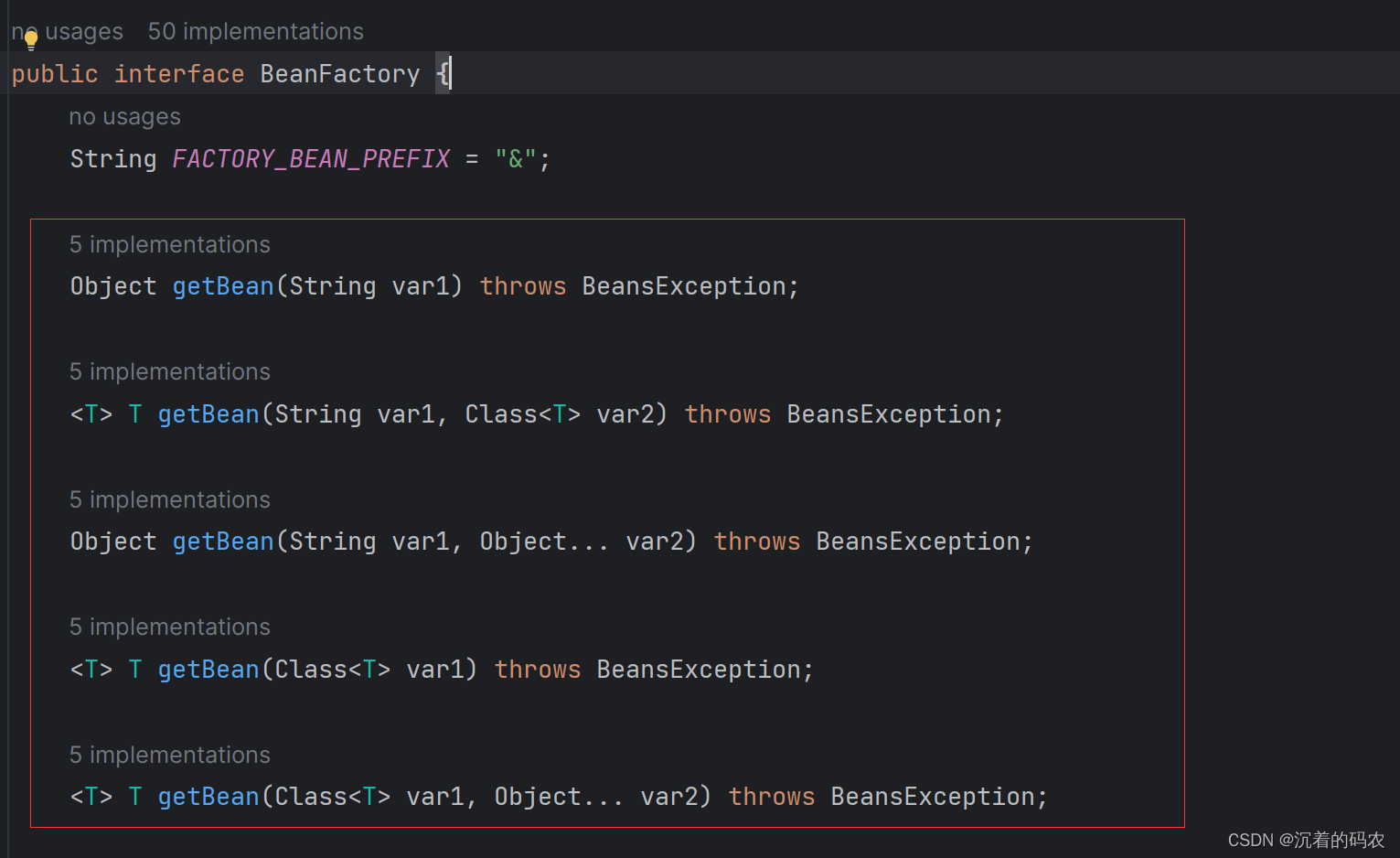Open '5 implementations' above getBean(Class<T> var1, Object... var2)
The image size is (1400, 858).
coord(170,755)
